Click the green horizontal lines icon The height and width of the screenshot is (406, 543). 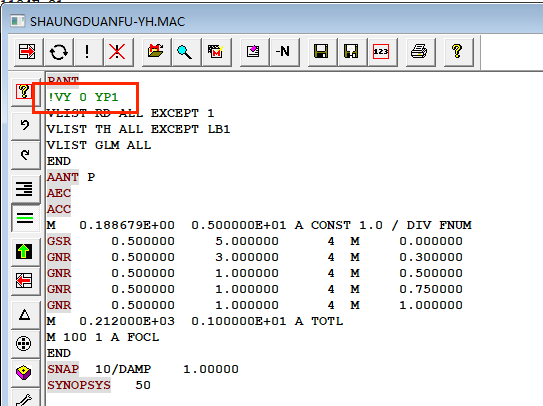click(x=25, y=218)
